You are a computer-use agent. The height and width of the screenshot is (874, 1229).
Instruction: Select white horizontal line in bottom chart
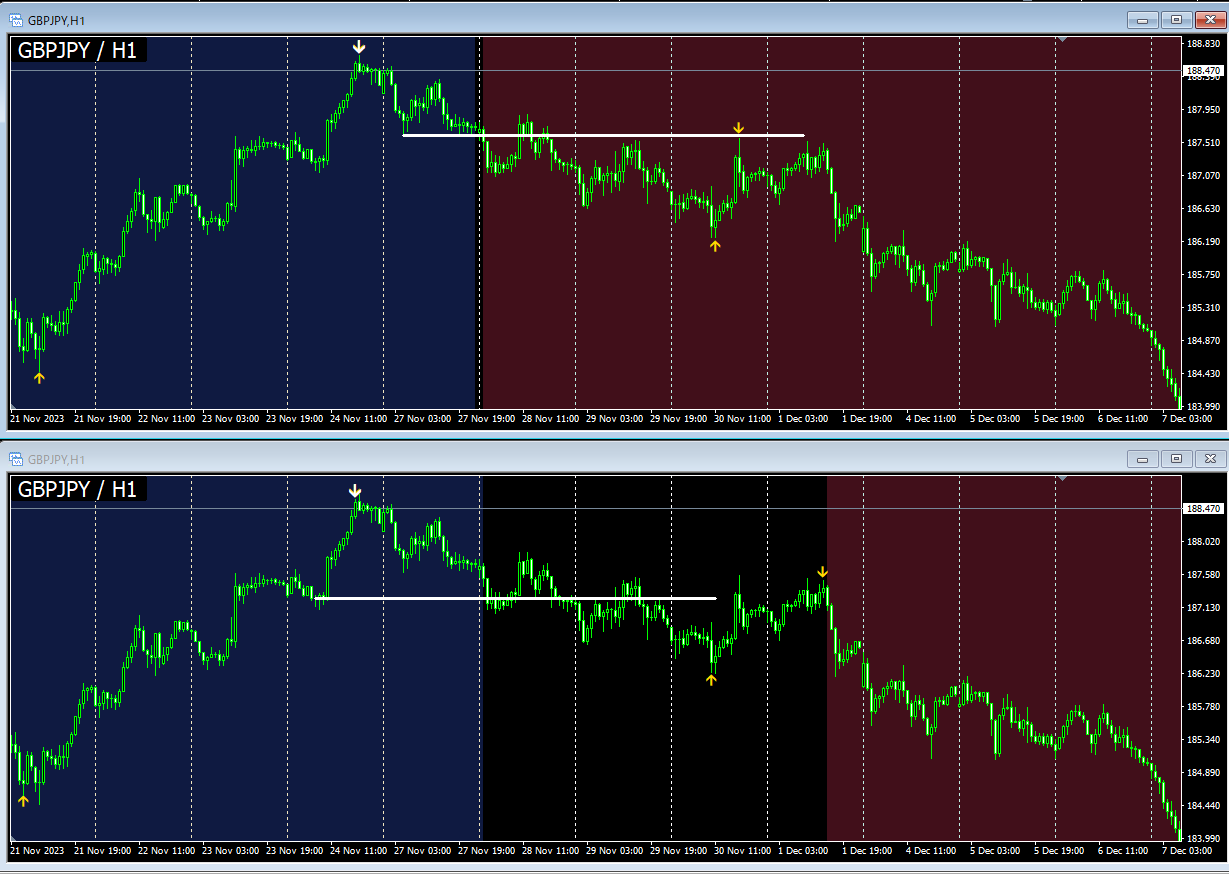(x=515, y=598)
